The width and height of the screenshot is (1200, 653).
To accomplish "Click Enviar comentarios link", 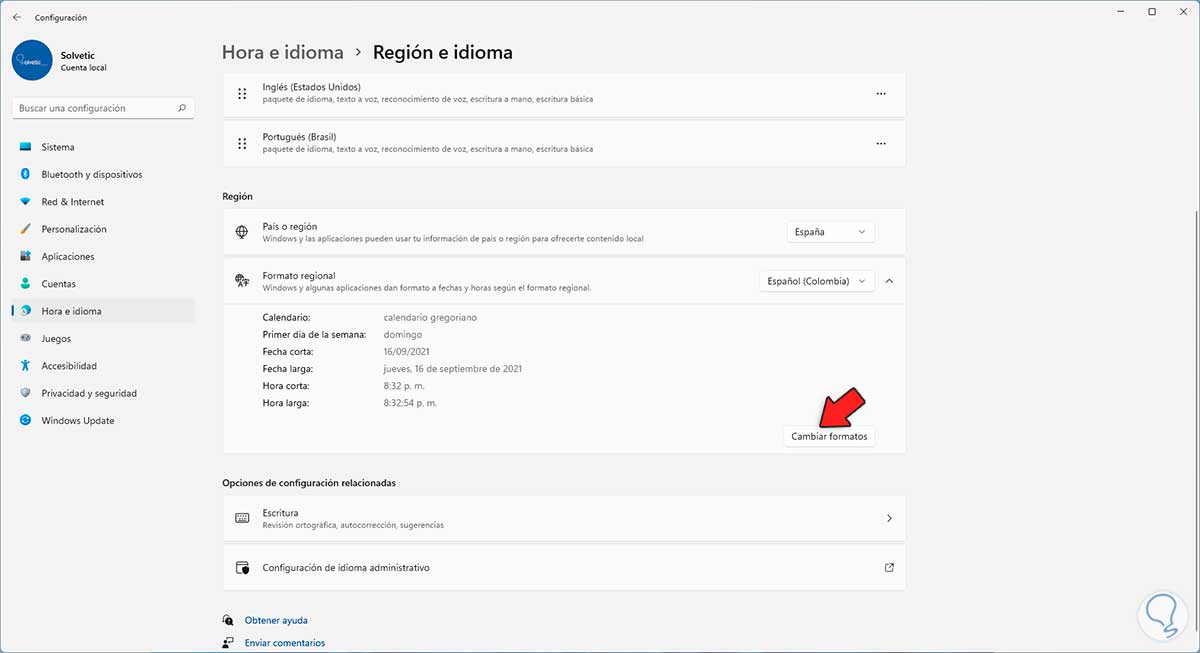I will [x=285, y=643].
